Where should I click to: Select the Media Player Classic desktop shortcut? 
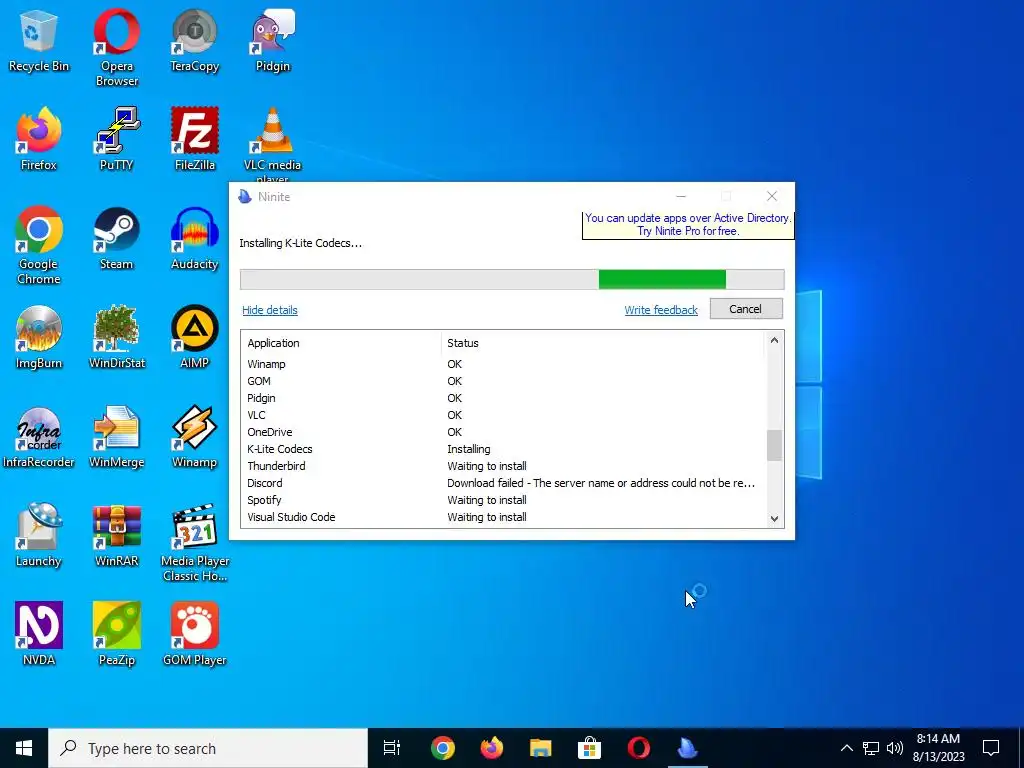[195, 543]
